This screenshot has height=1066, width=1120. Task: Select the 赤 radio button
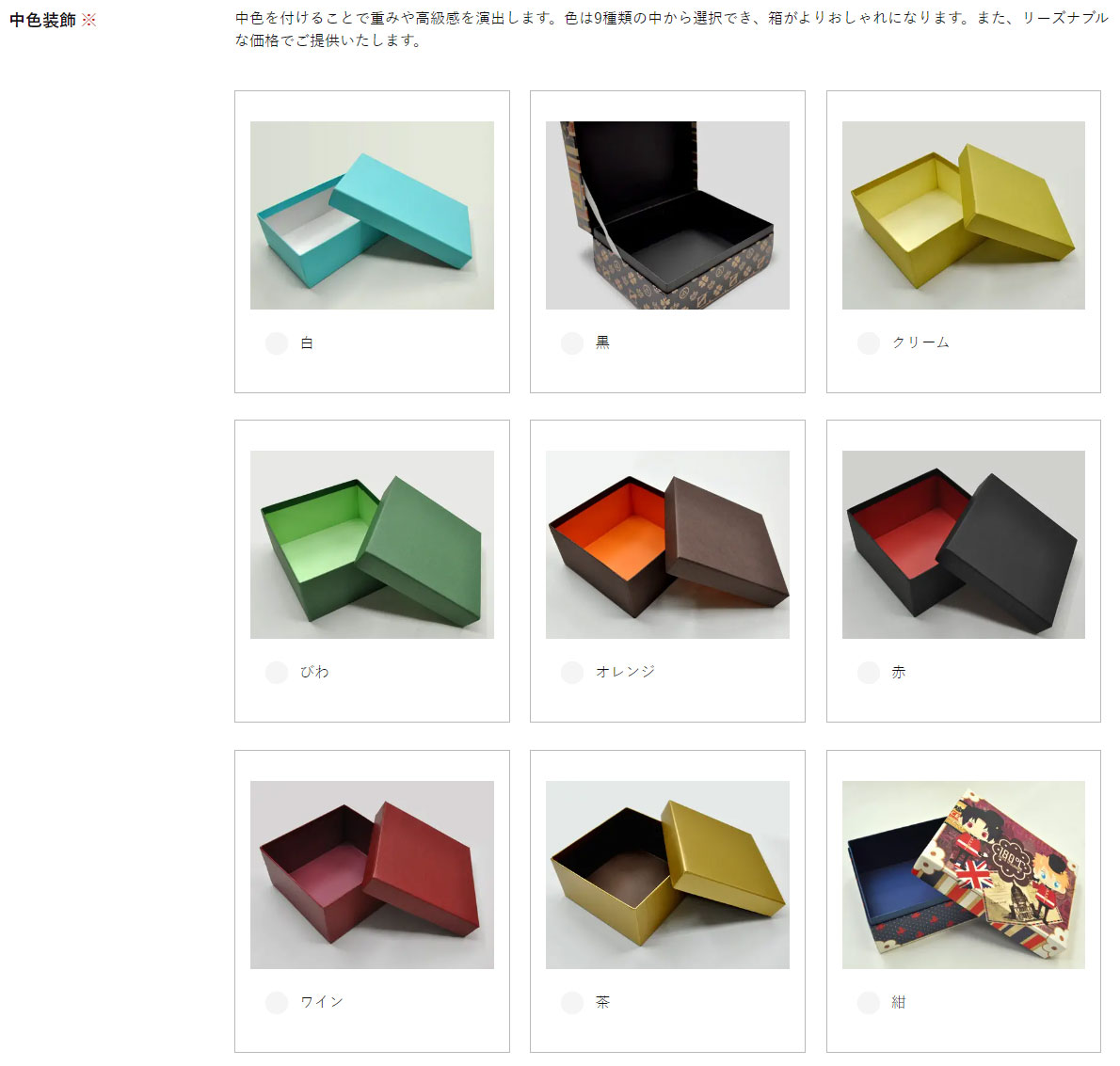click(869, 672)
